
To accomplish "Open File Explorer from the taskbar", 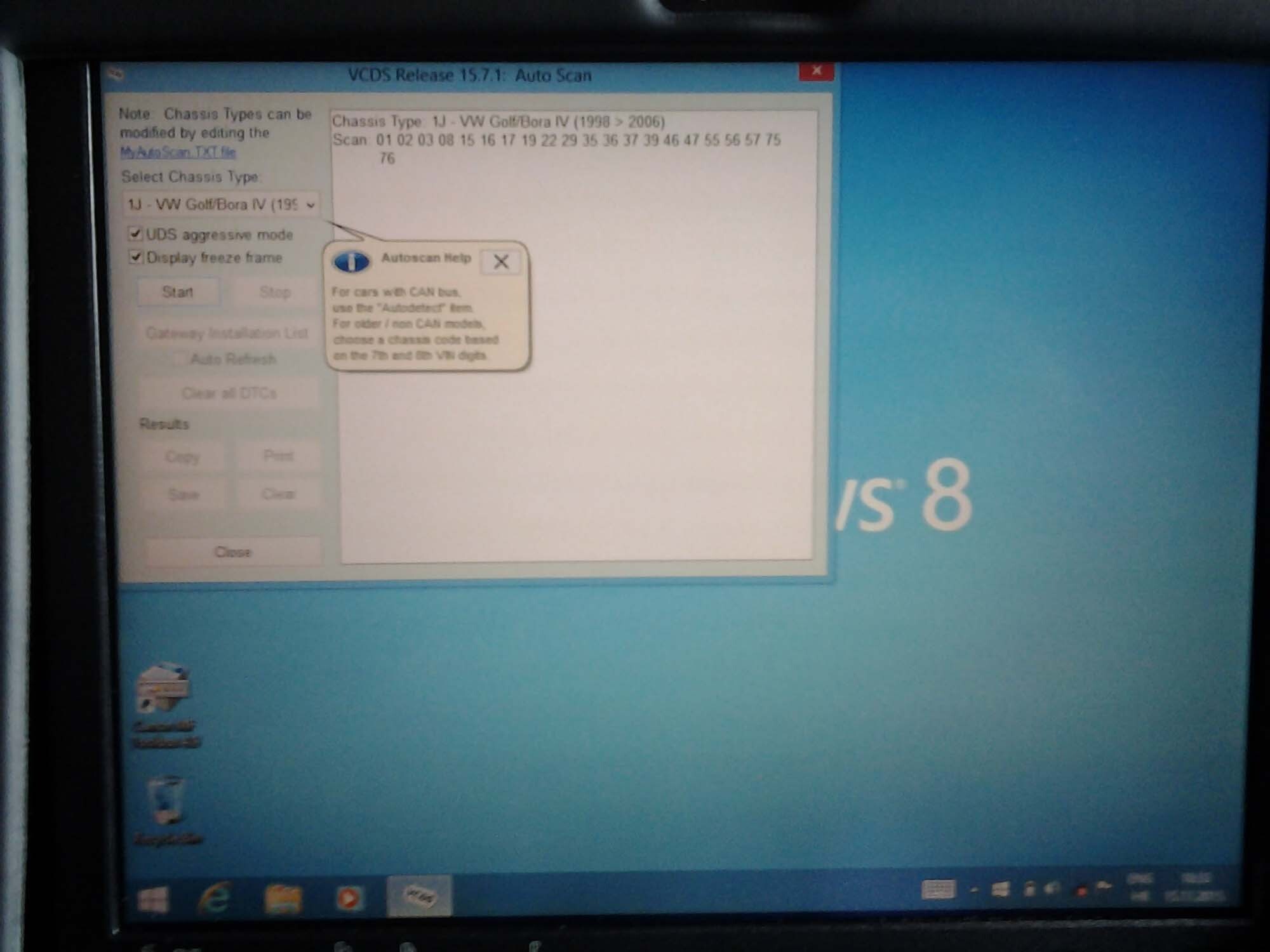I will point(283,897).
